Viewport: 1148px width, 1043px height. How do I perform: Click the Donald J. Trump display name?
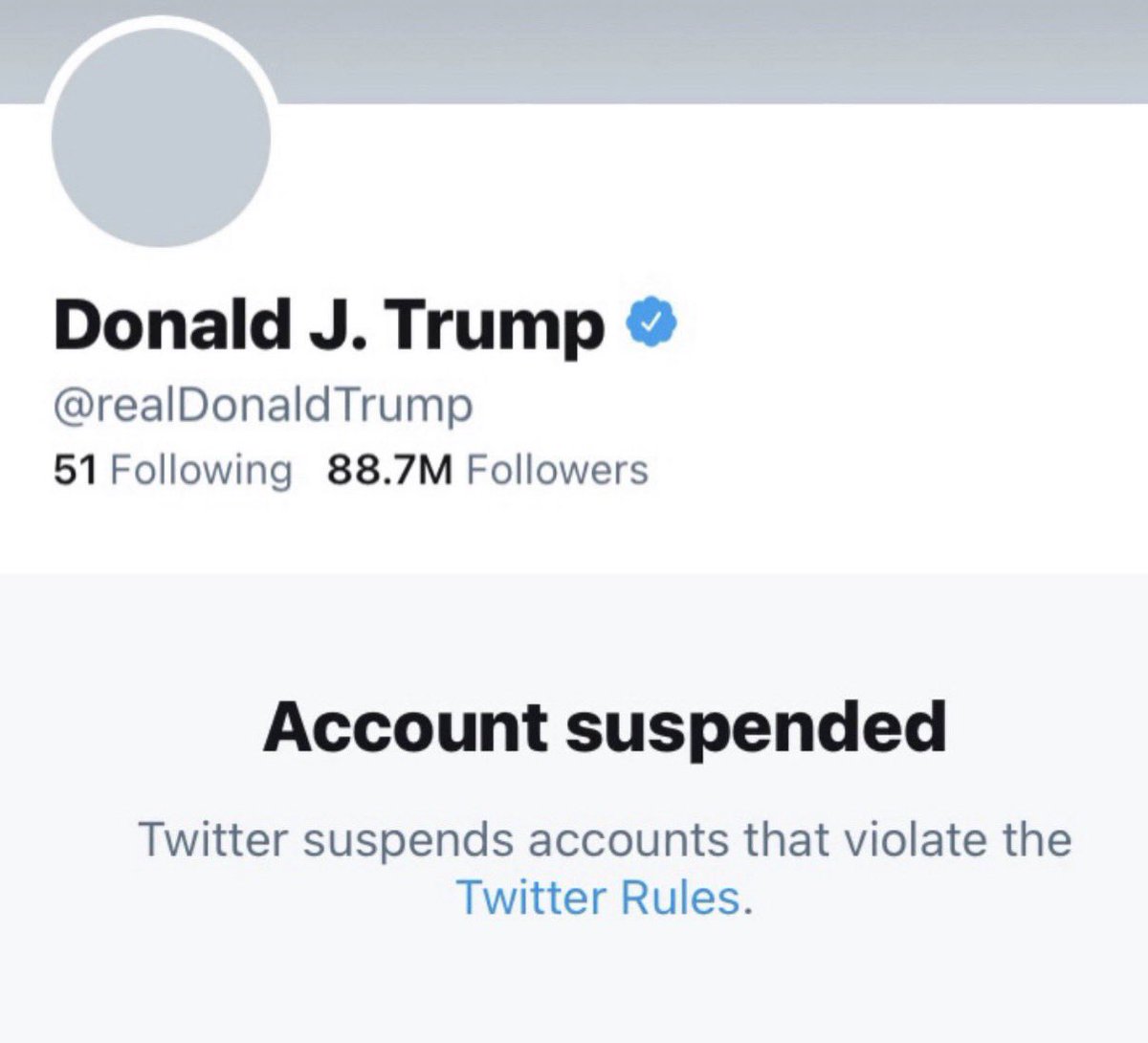pyautogui.click(x=329, y=325)
